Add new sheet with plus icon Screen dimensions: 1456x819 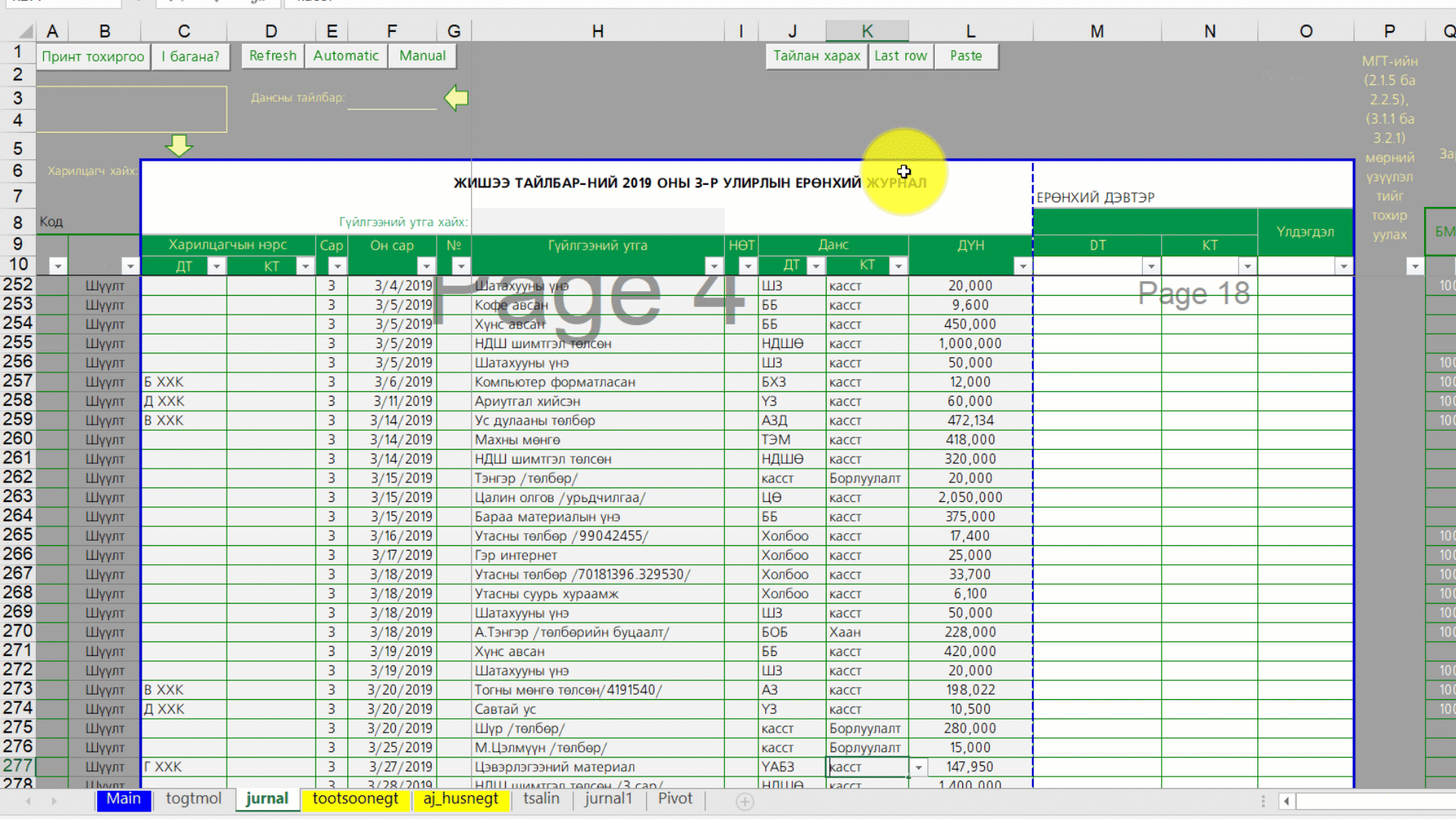pyautogui.click(x=745, y=802)
